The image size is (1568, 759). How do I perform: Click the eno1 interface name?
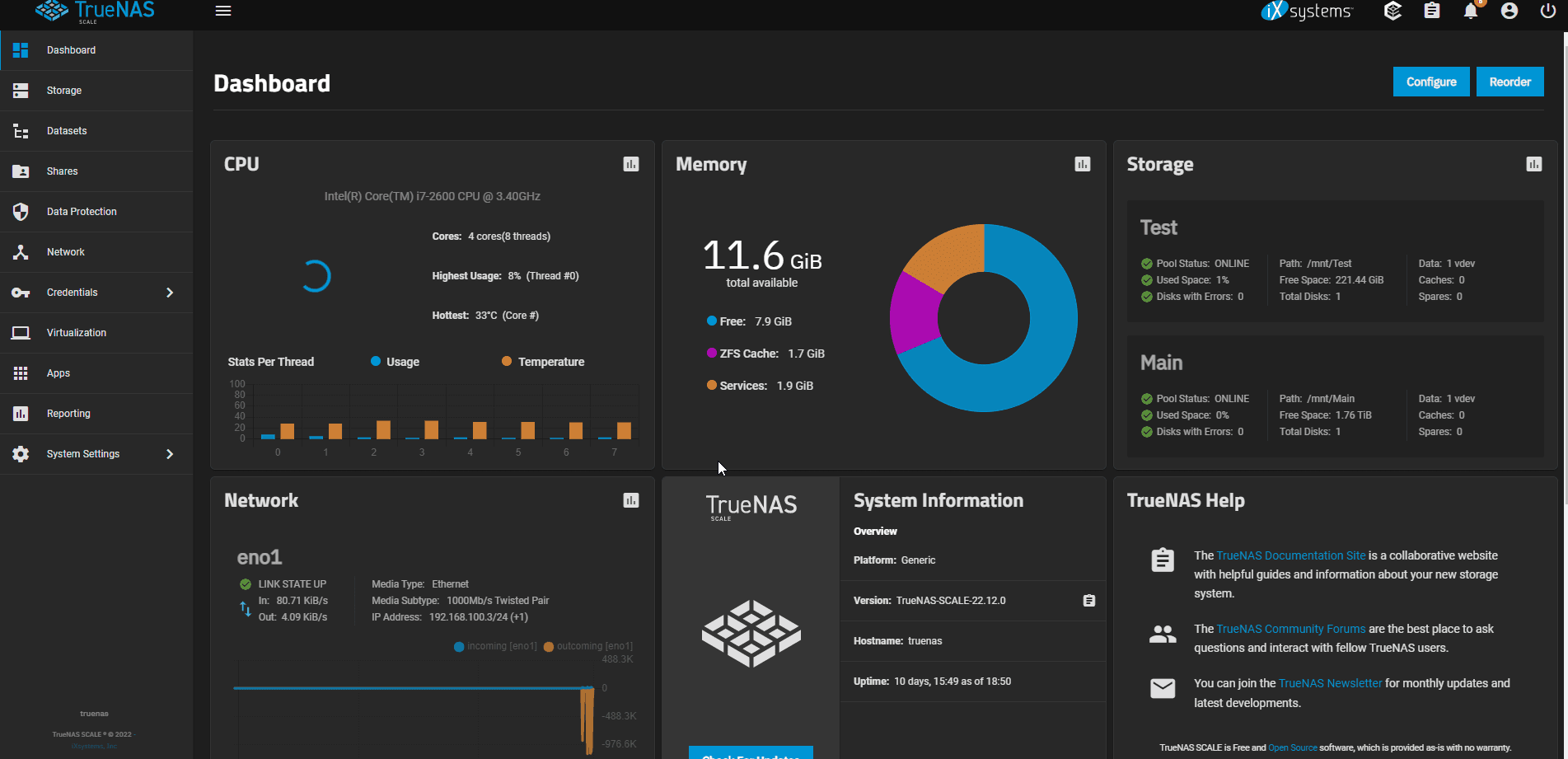[260, 558]
